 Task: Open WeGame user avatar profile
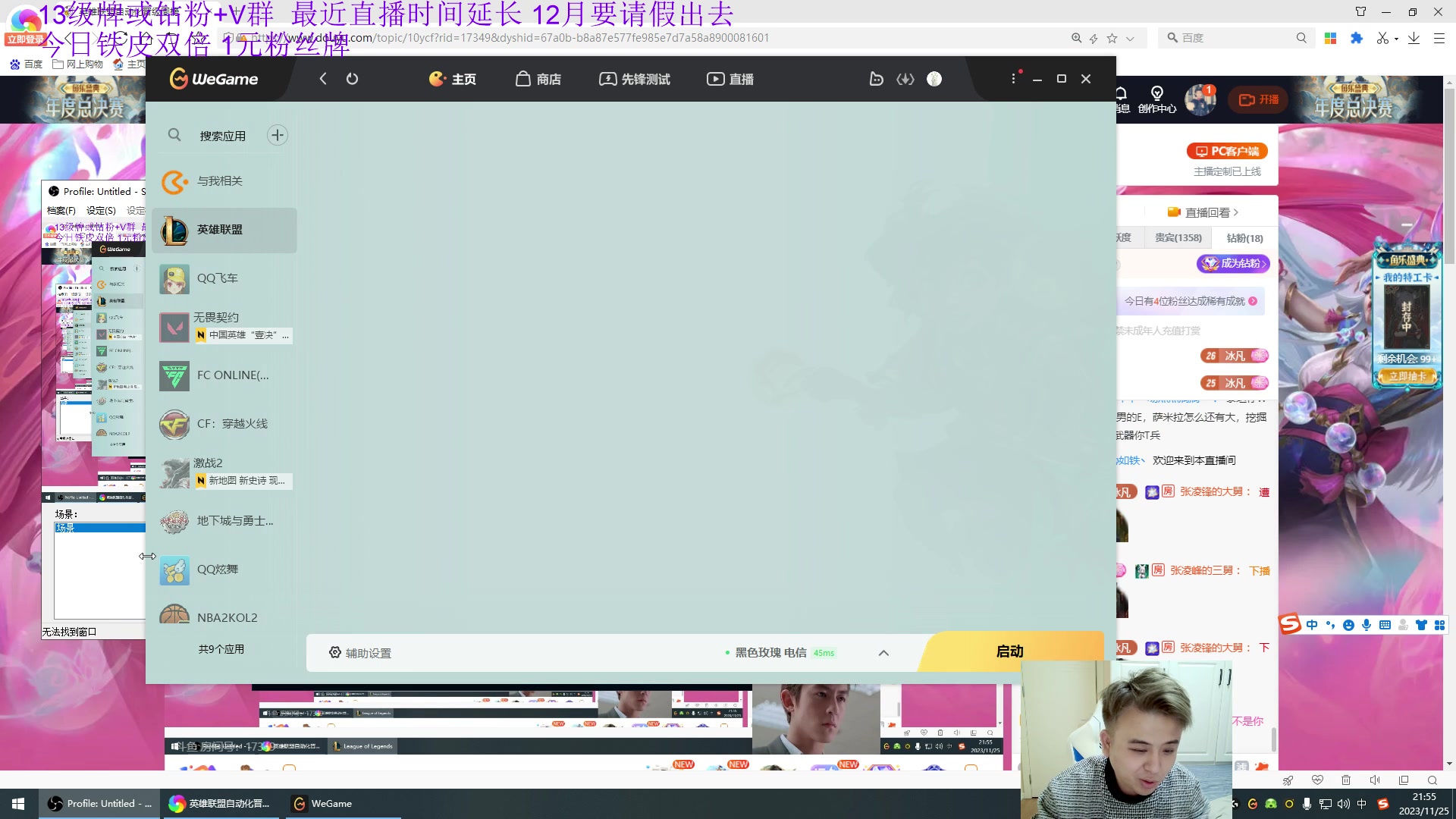click(934, 79)
